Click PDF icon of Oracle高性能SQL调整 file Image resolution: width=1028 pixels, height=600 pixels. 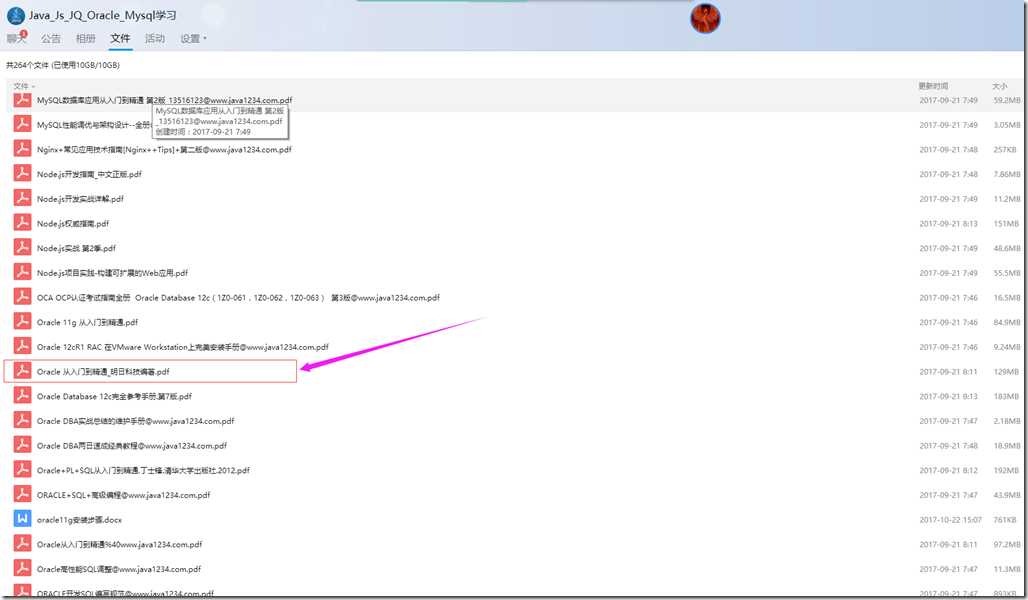click(22, 569)
